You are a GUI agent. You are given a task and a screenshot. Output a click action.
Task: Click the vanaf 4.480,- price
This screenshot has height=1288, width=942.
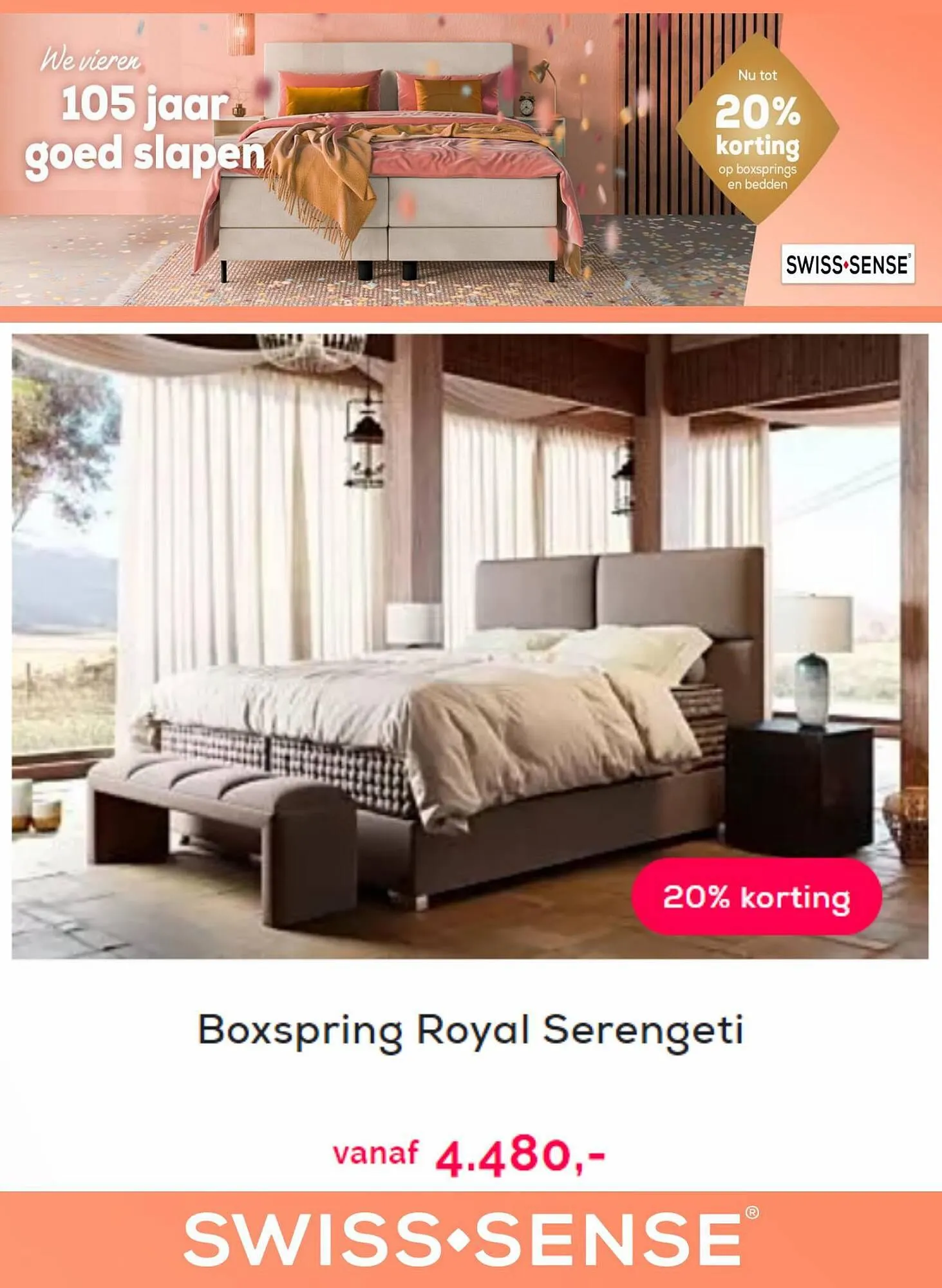469,1155
